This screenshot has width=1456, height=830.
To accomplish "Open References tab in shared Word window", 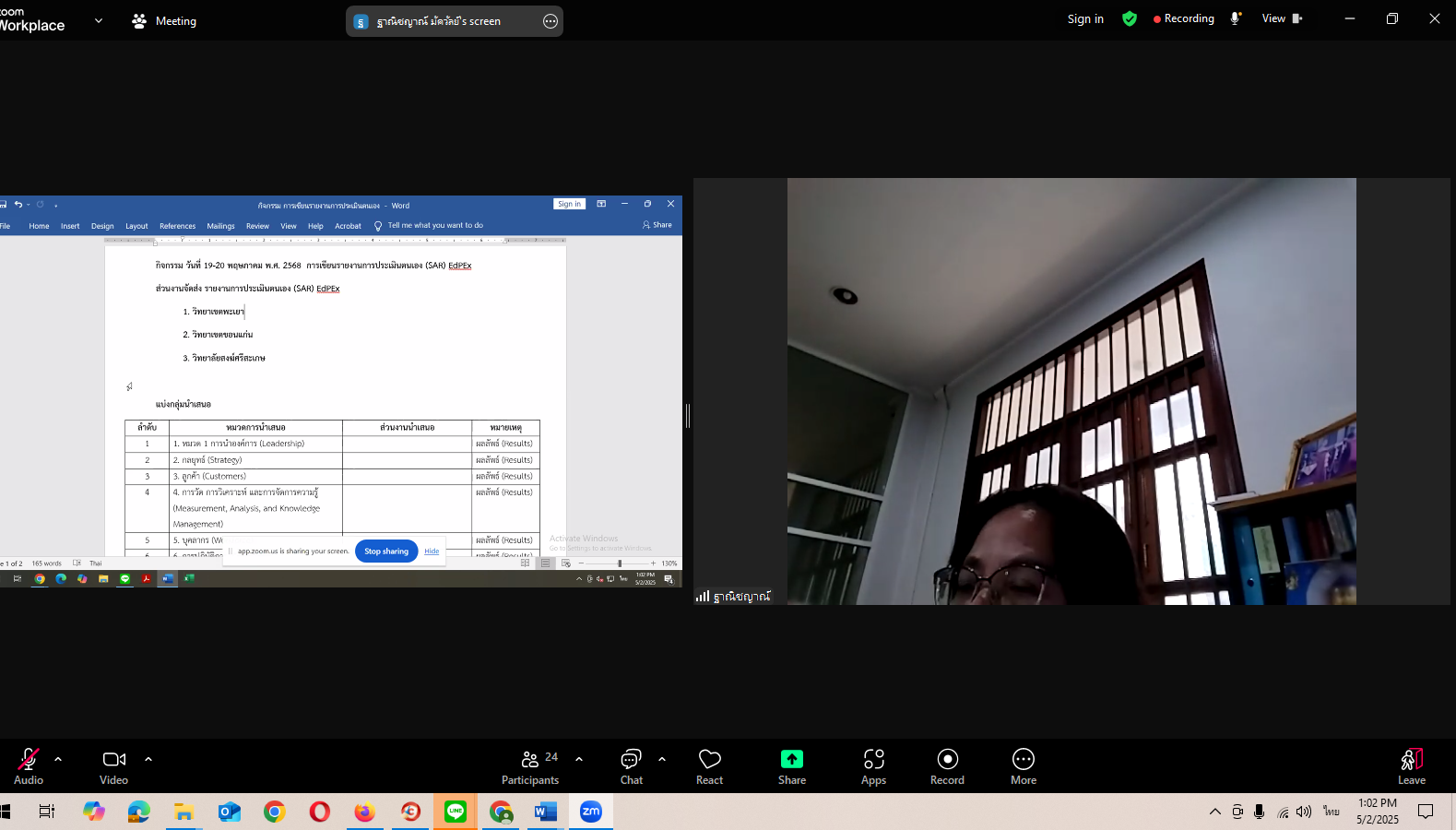I will pyautogui.click(x=177, y=226).
